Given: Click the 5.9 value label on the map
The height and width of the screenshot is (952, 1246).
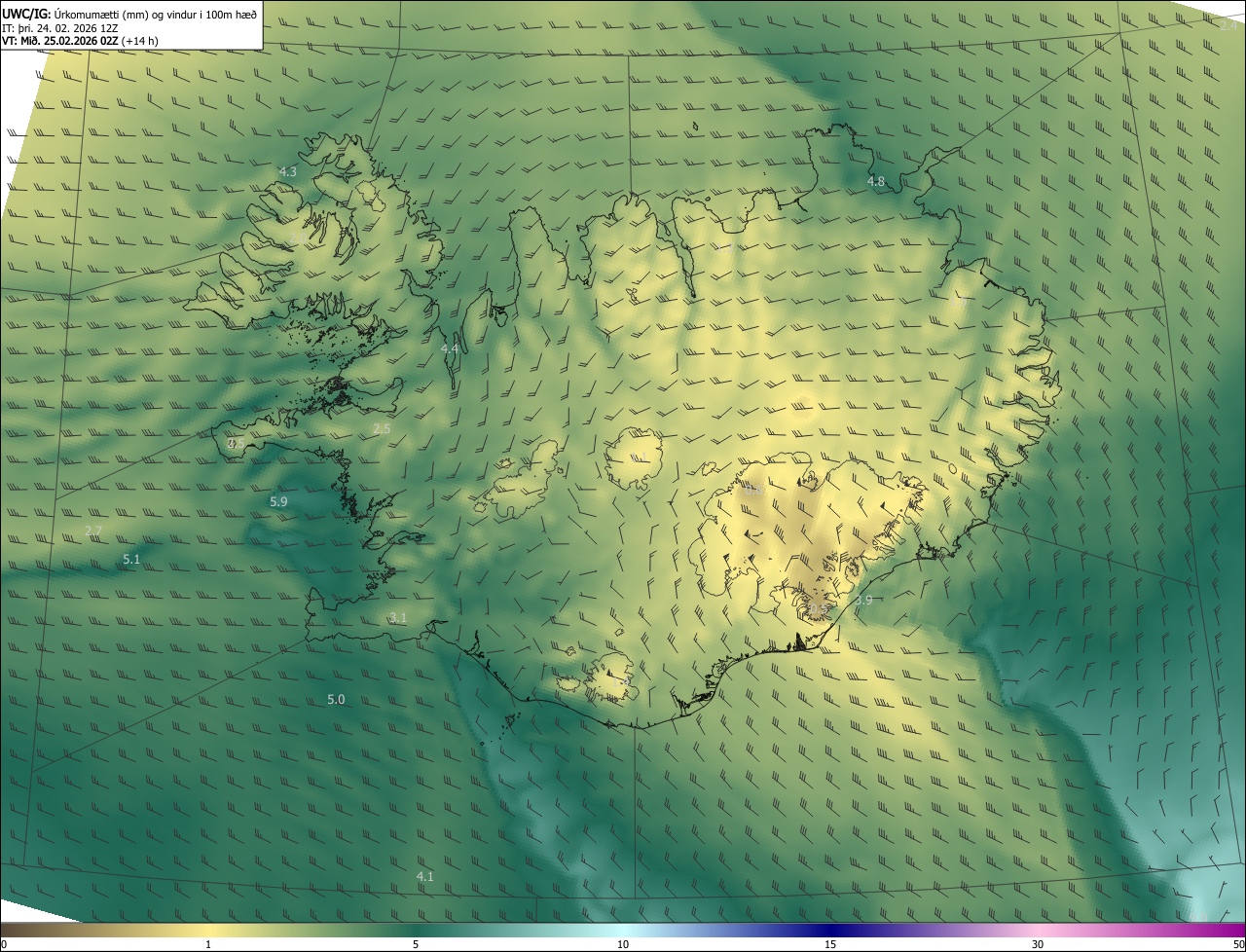Looking at the screenshot, I should click(x=278, y=501).
